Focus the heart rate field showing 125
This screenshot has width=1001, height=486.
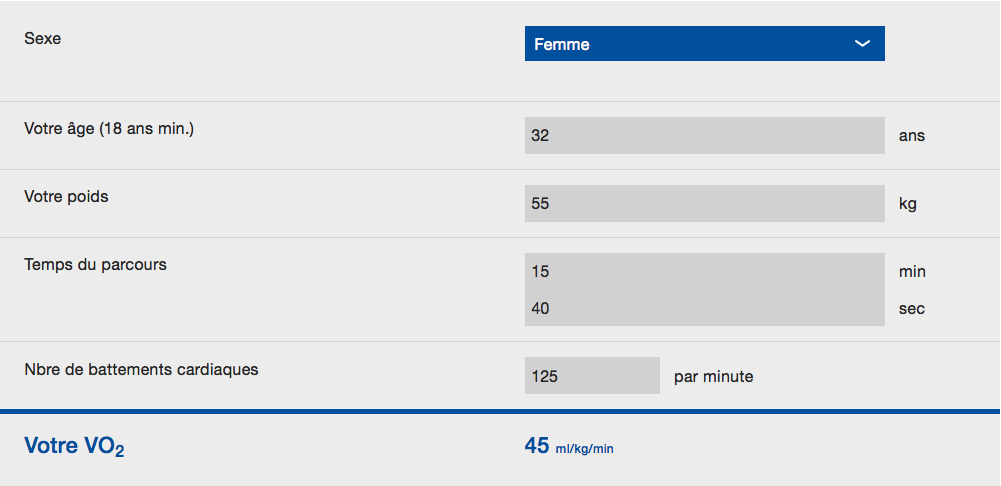click(x=592, y=376)
